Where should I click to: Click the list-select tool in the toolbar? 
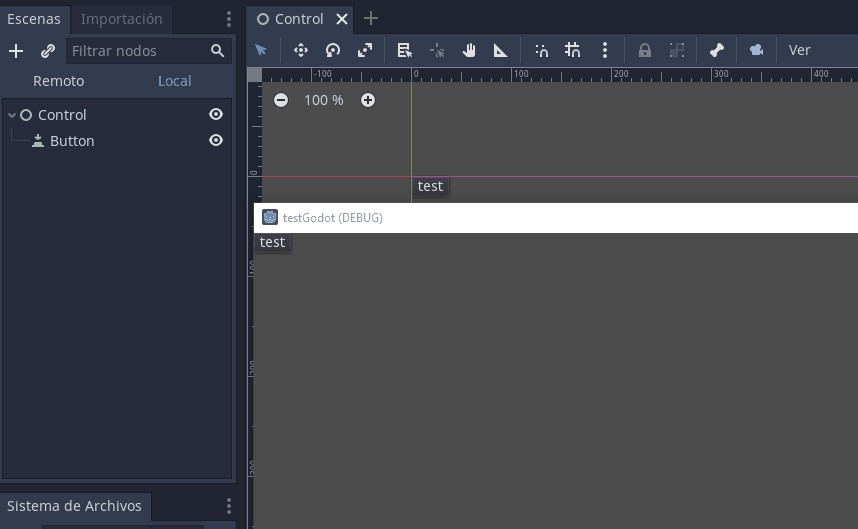[x=404, y=50]
